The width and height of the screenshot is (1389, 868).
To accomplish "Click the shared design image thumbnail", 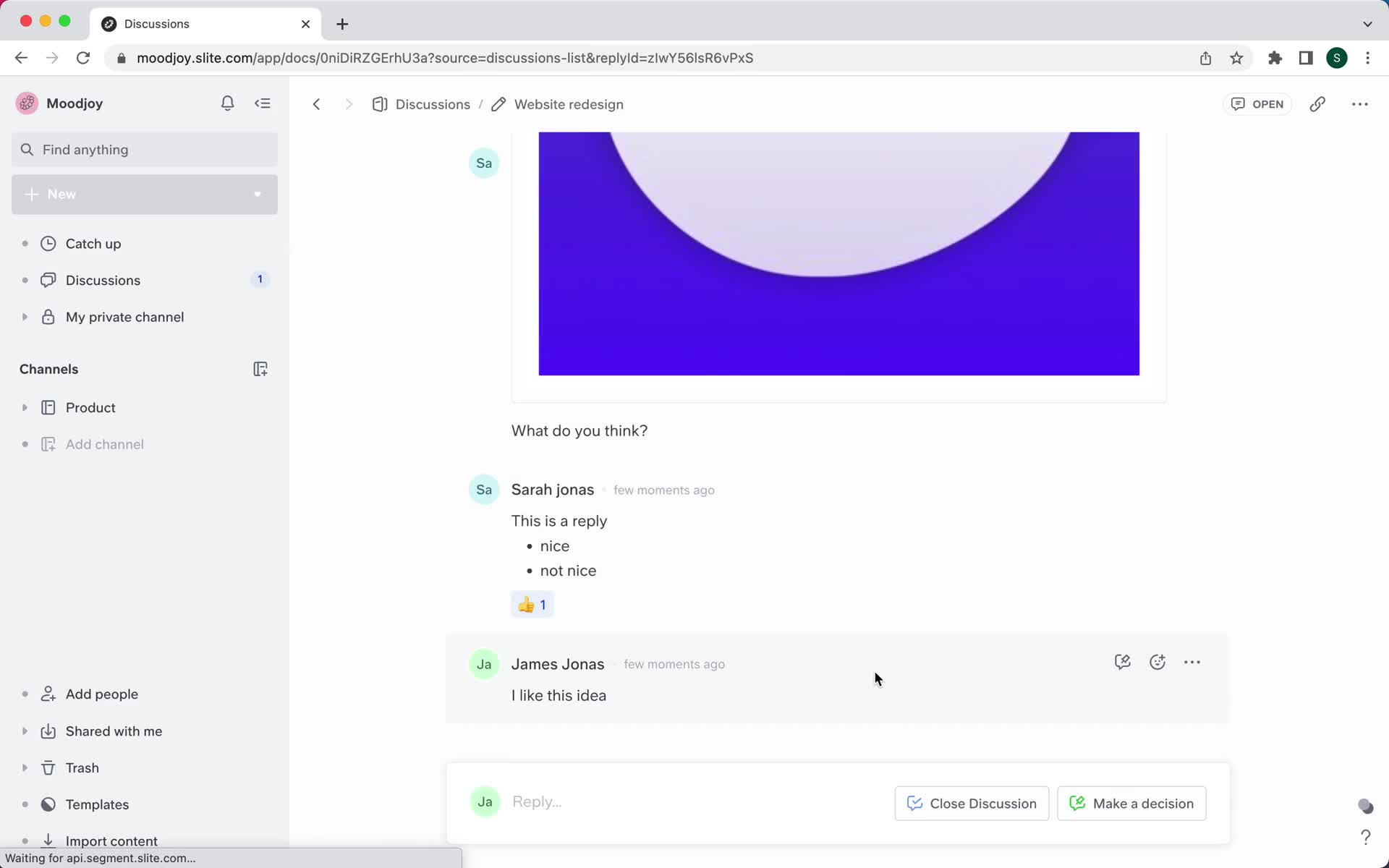I will [x=838, y=253].
